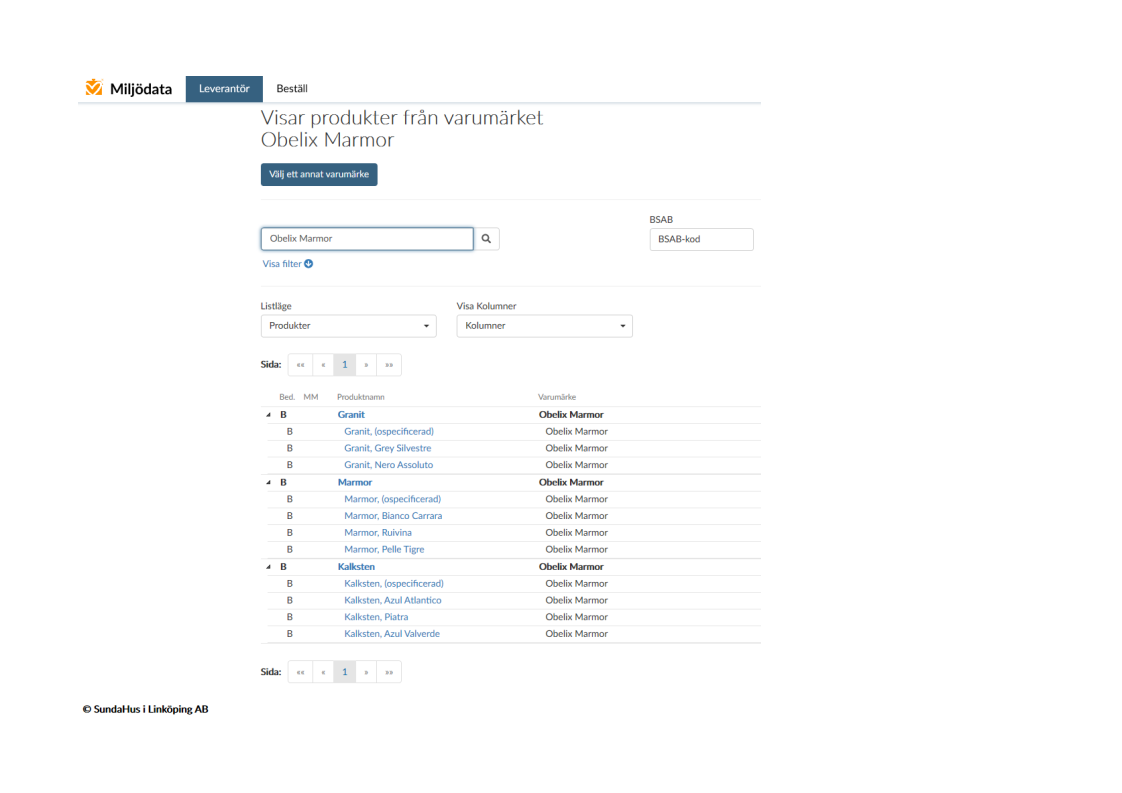Open Granit, (ospecificerad) product
Screen dimensions: 1122x793
click(x=389, y=432)
